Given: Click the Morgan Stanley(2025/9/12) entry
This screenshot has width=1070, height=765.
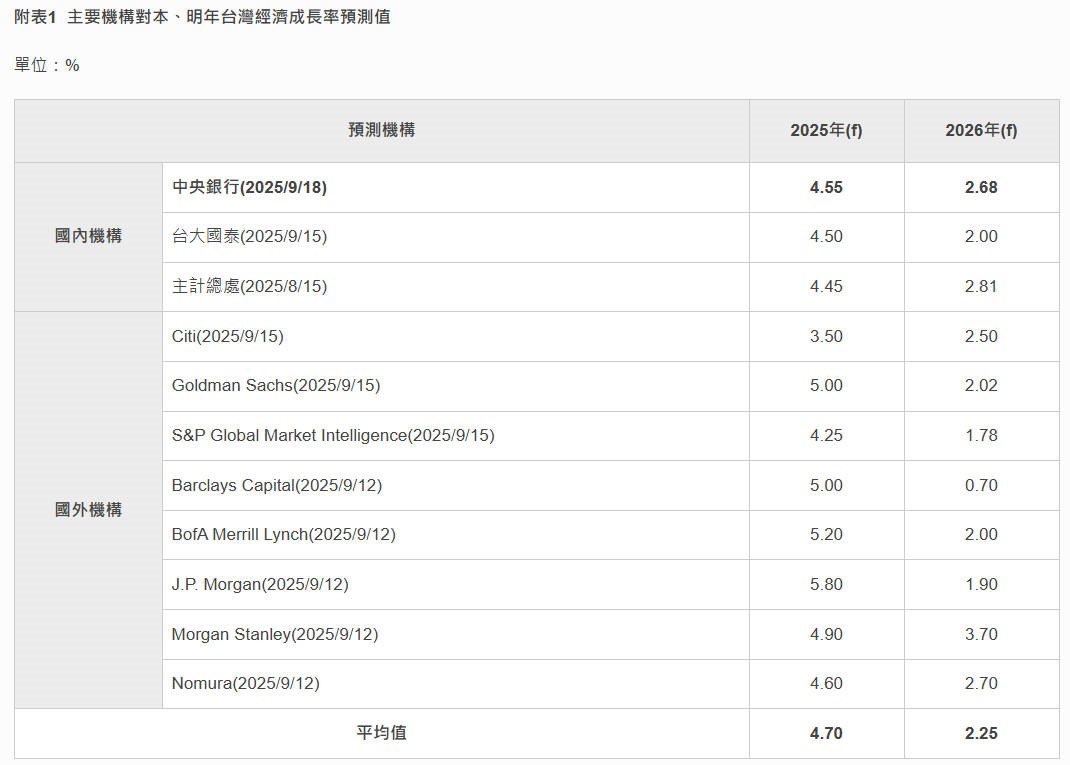Looking at the screenshot, I should (274, 635).
